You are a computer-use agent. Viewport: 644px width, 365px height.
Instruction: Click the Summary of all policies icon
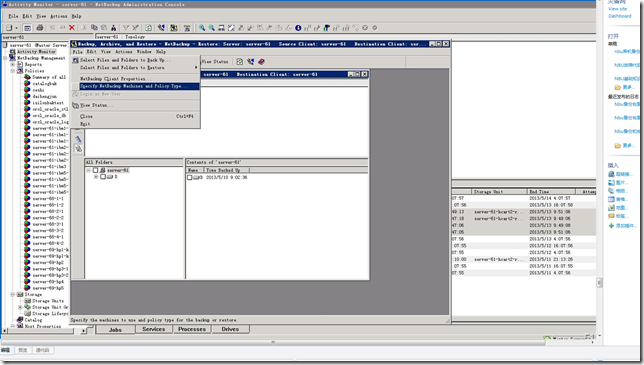pyautogui.click(x=28, y=77)
